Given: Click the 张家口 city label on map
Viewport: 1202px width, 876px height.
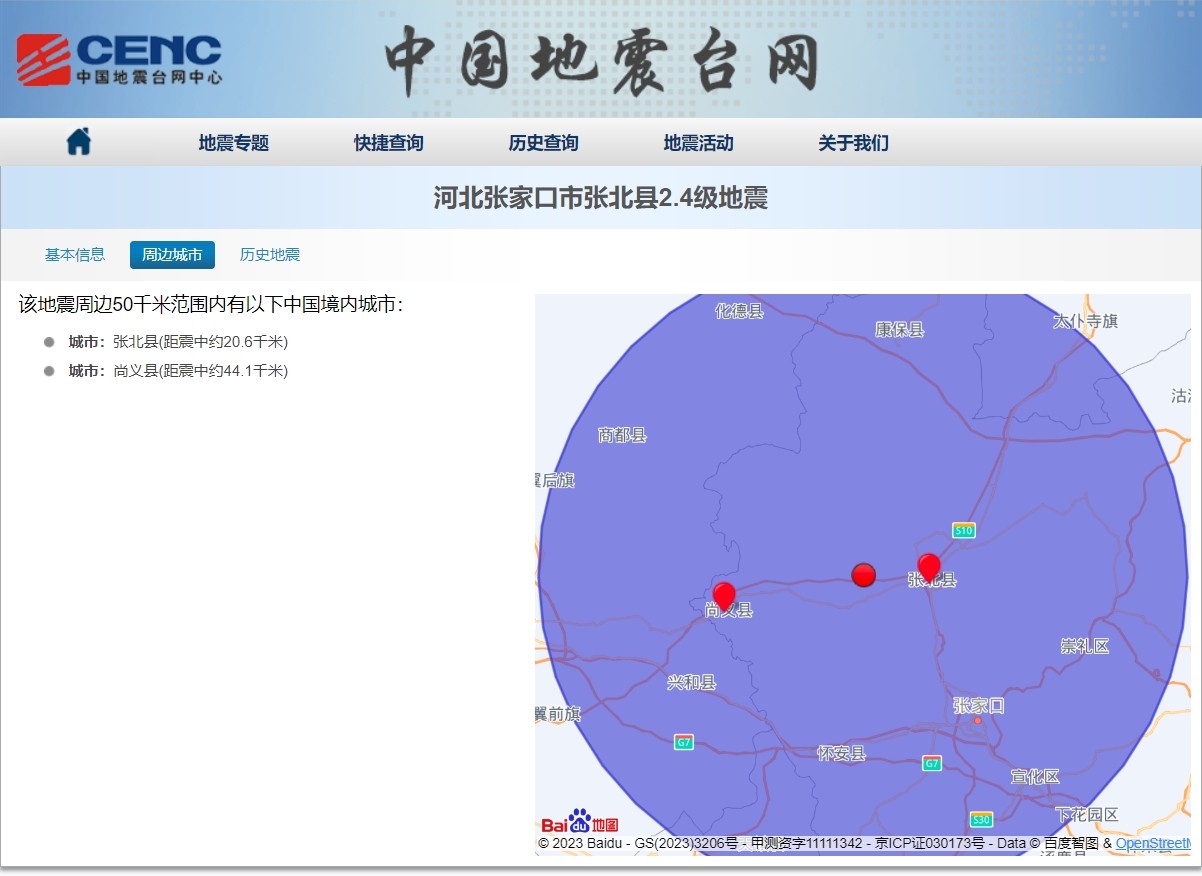Looking at the screenshot, I should [978, 705].
